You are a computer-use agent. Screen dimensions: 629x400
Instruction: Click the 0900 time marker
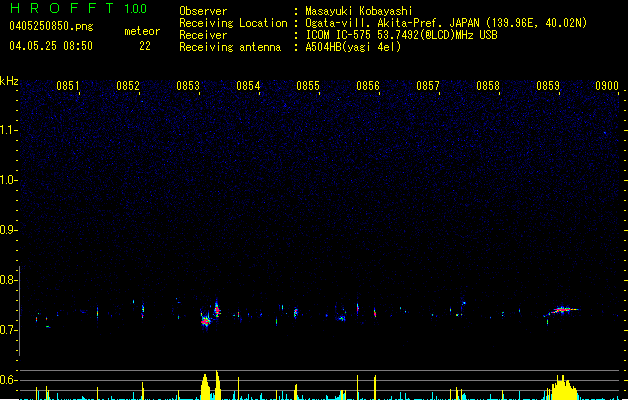point(607,86)
